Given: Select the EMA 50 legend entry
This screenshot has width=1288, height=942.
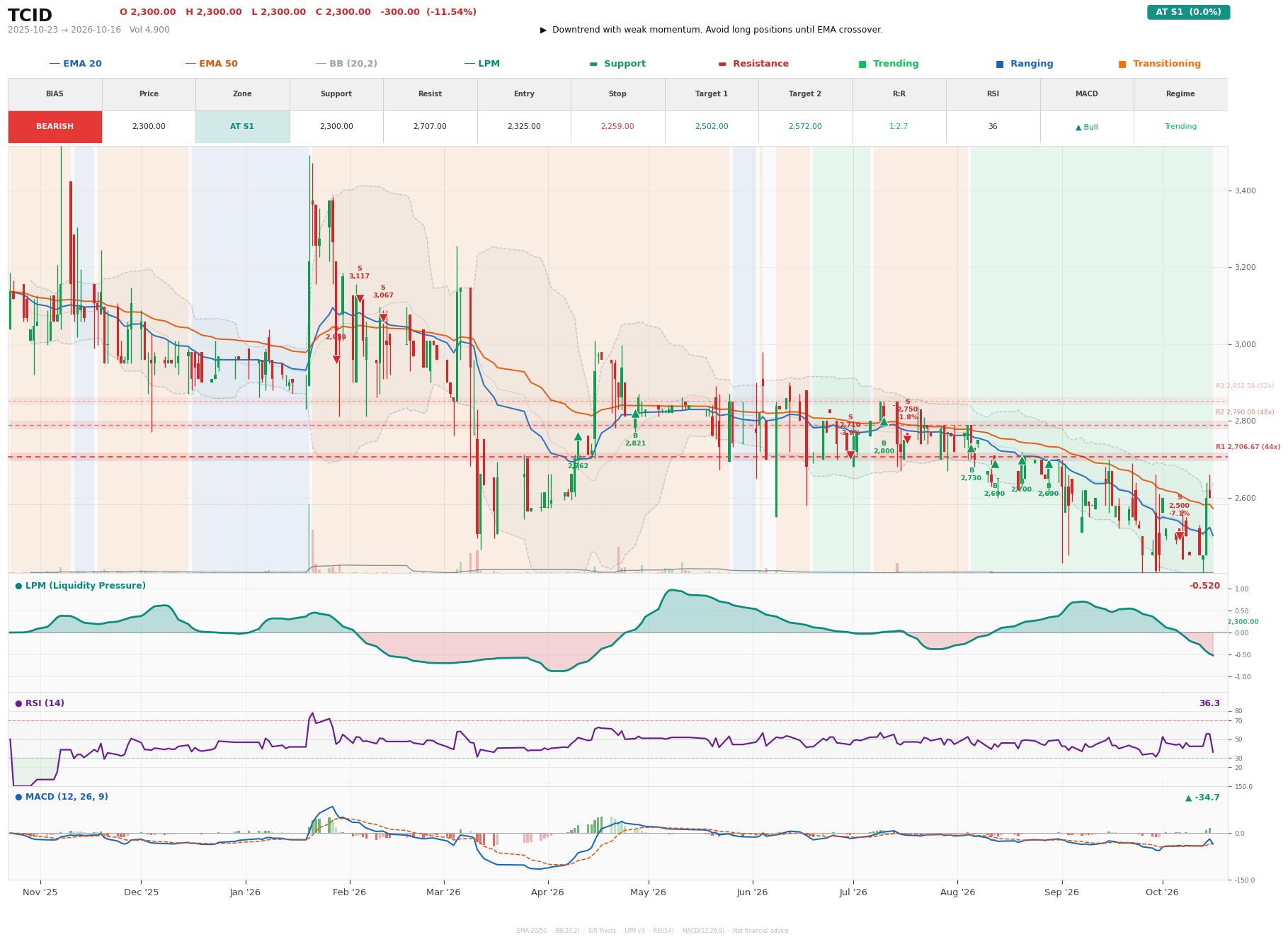Looking at the screenshot, I should [x=211, y=64].
